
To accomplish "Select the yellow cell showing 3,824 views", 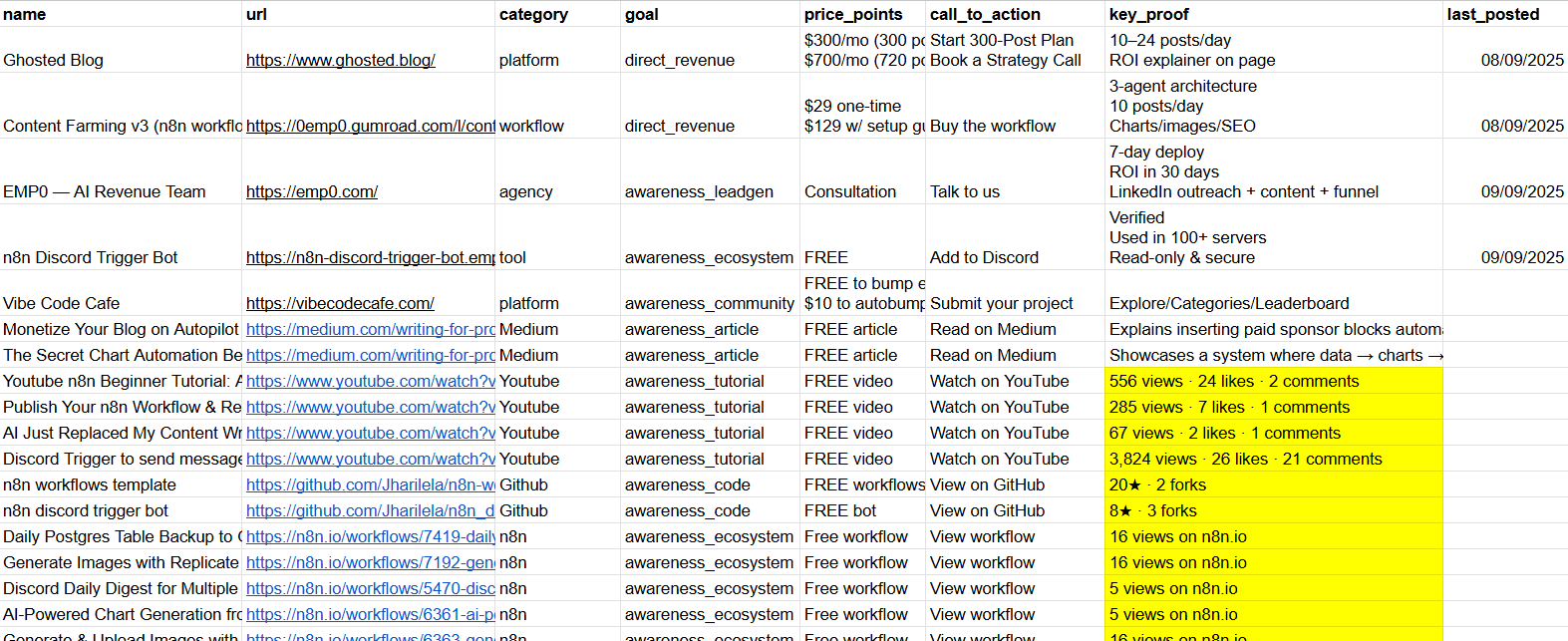I will 1273,459.
